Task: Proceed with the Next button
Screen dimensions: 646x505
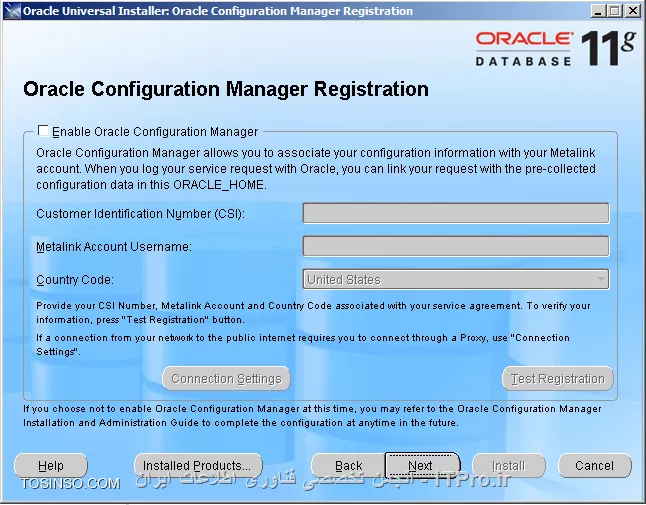Action: 422,465
